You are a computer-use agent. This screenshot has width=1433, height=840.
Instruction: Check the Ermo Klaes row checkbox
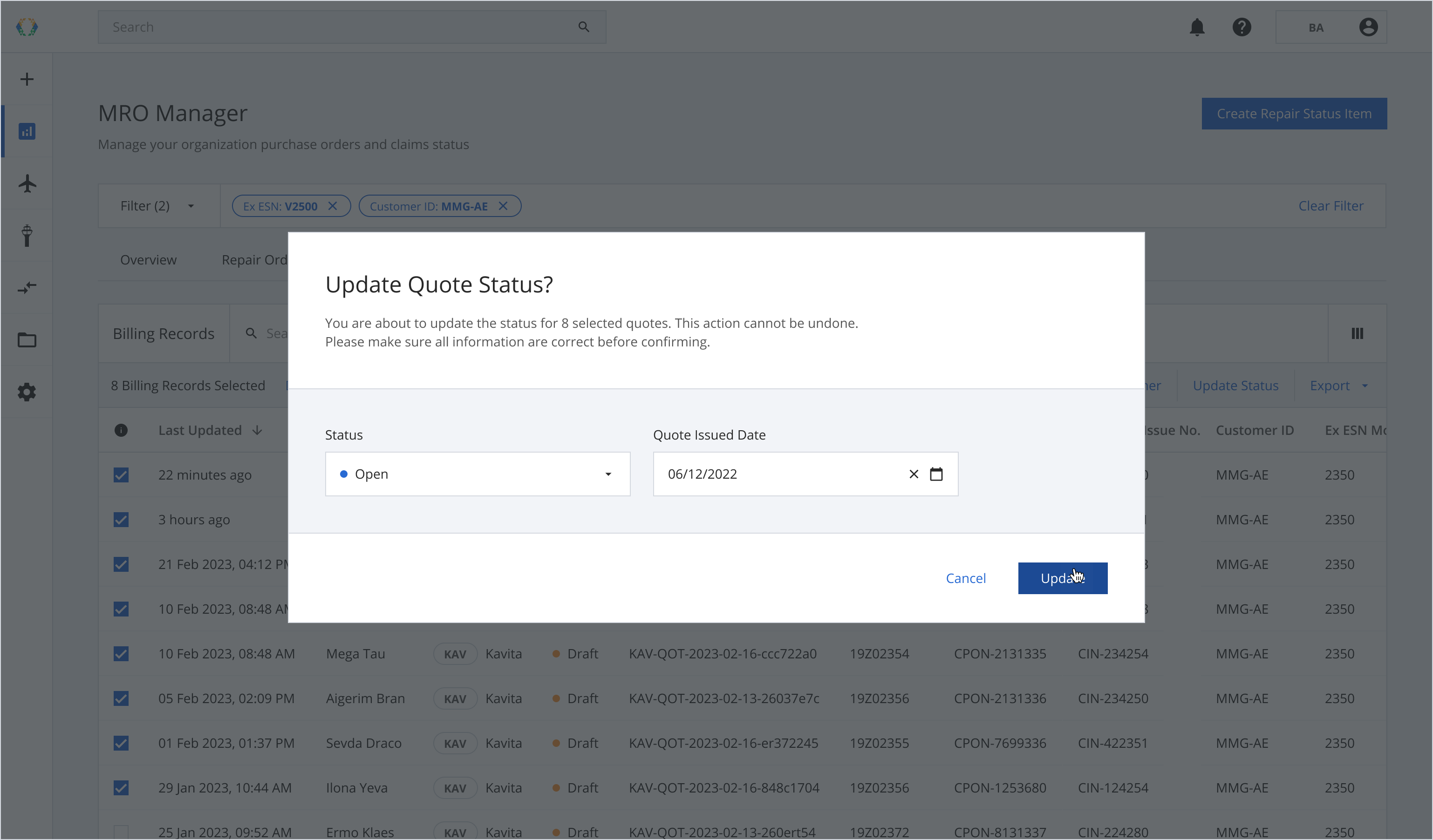click(x=121, y=832)
